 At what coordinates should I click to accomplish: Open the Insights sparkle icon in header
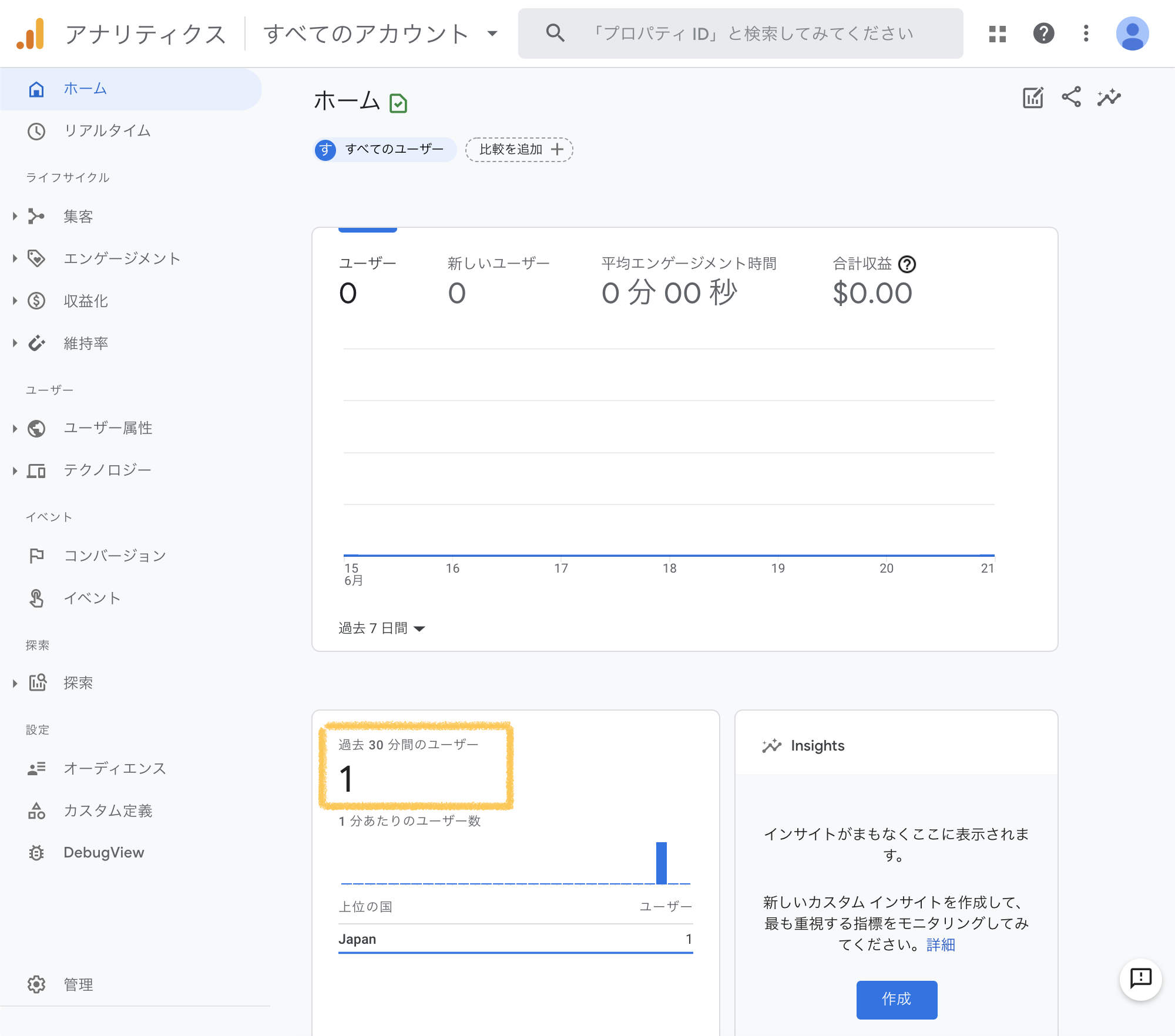(1109, 97)
